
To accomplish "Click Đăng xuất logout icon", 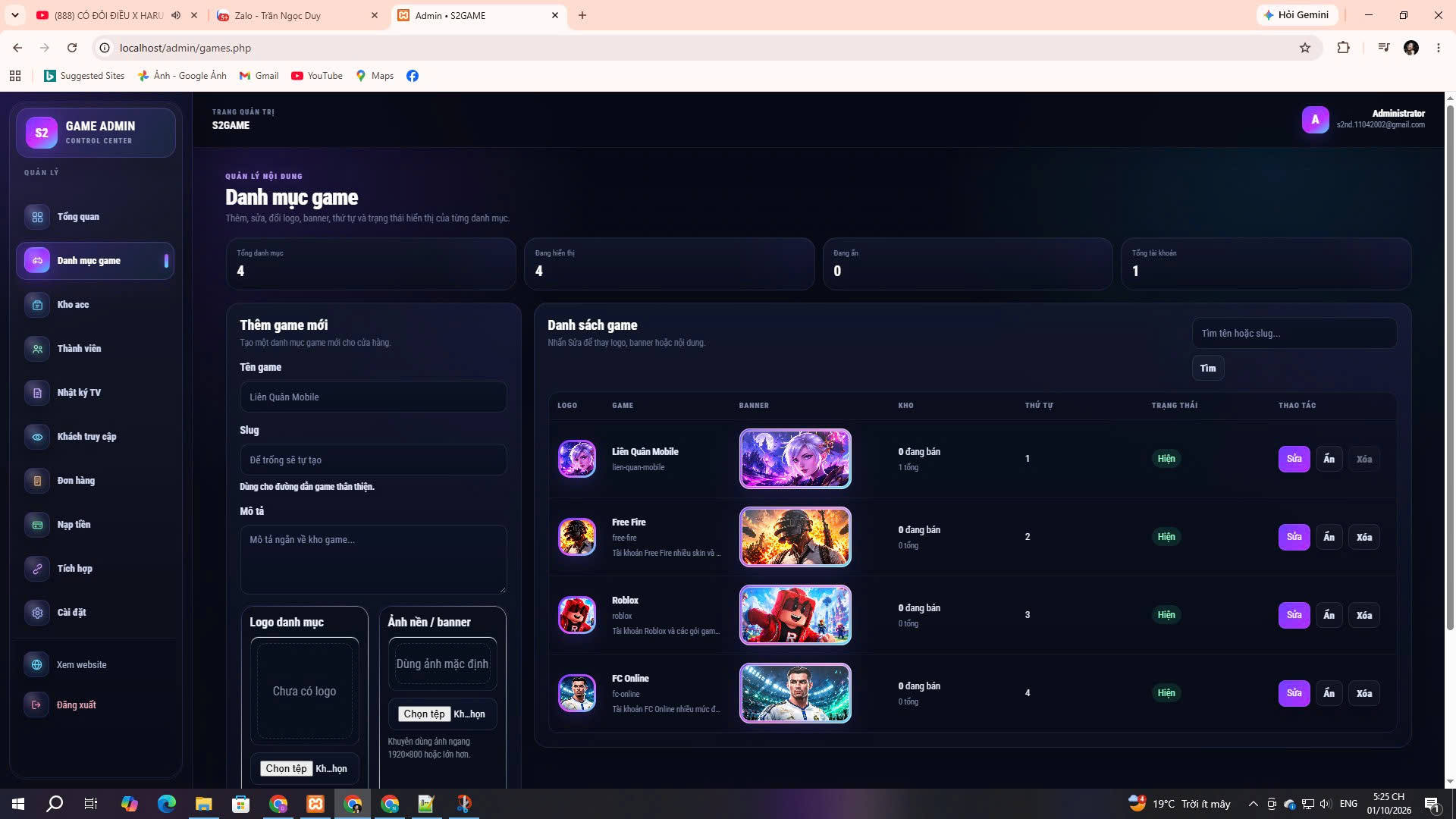I will tap(36, 705).
